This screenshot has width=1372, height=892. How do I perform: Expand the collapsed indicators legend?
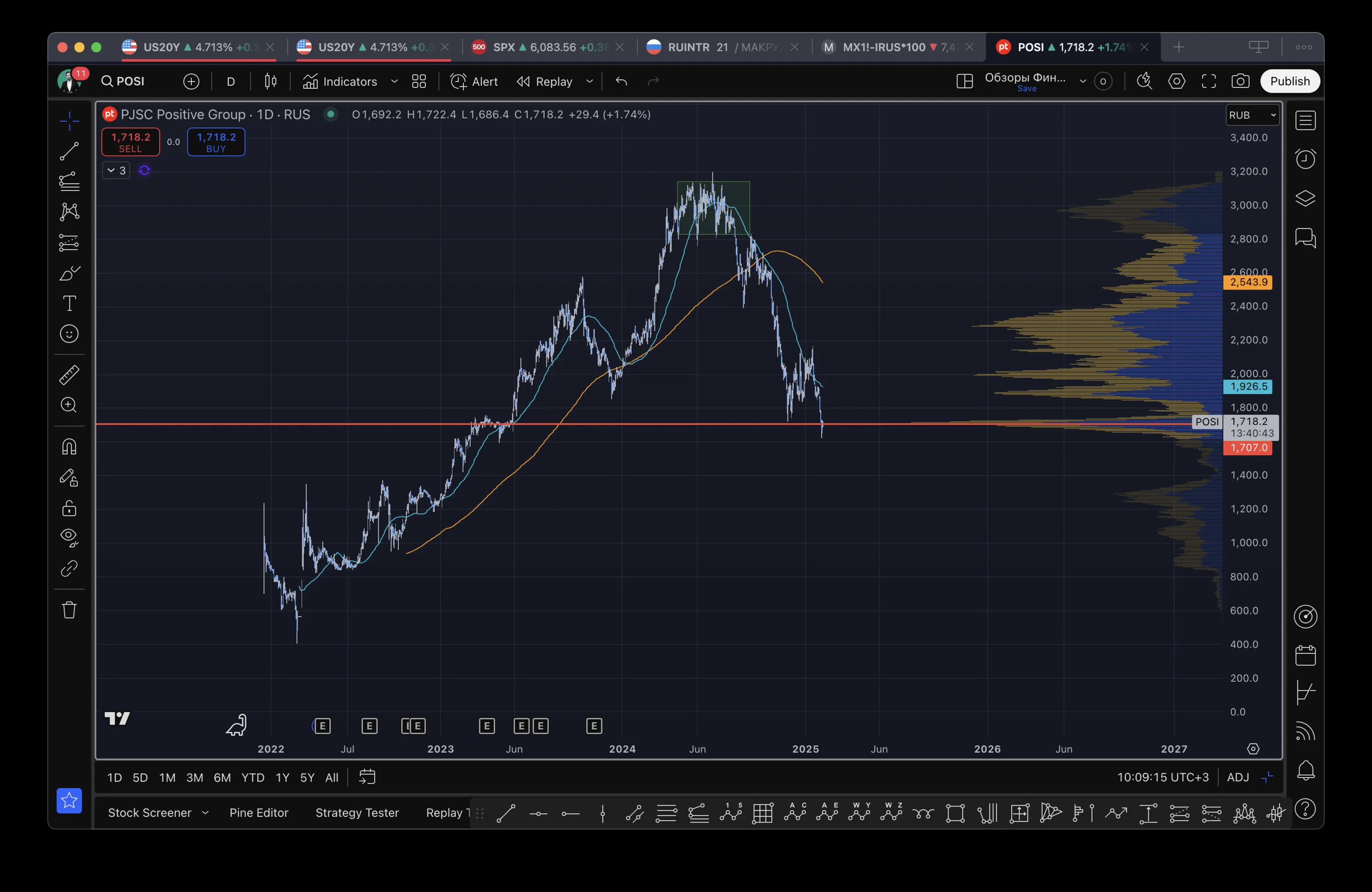click(116, 171)
